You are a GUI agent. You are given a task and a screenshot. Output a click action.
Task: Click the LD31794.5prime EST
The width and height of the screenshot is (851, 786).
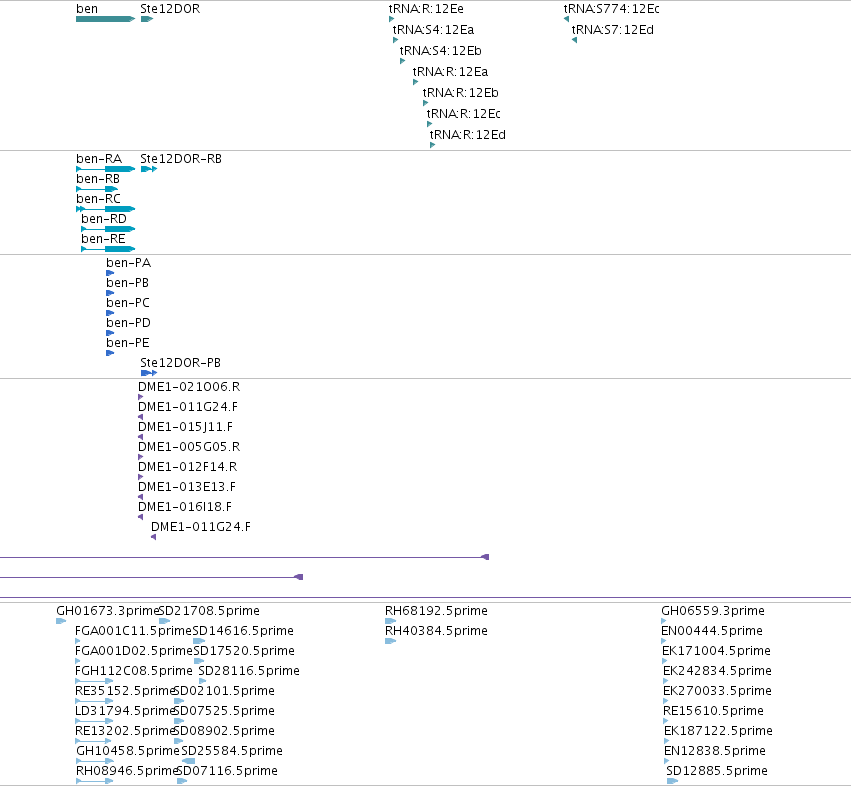(94, 721)
